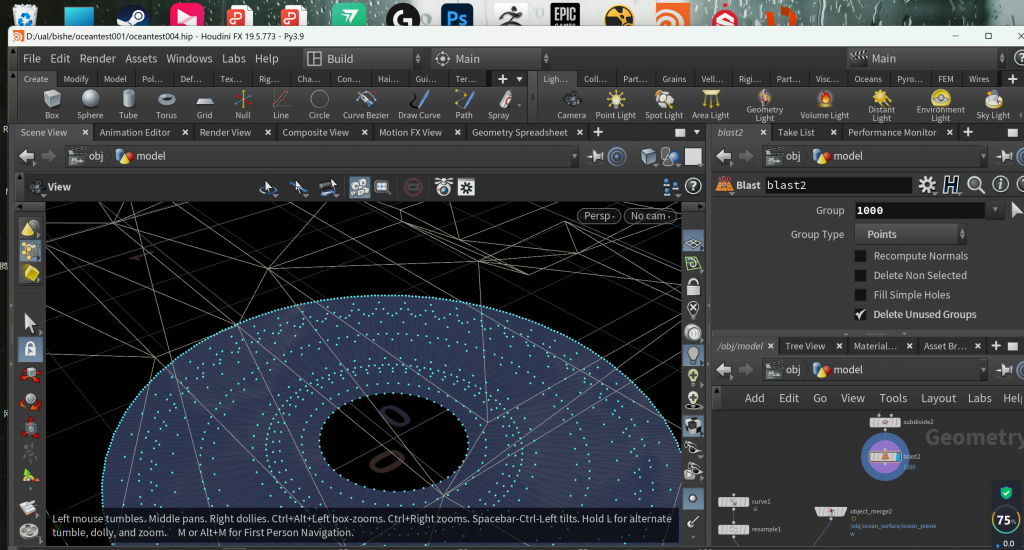Click the model path button in parameter pane

pos(839,156)
